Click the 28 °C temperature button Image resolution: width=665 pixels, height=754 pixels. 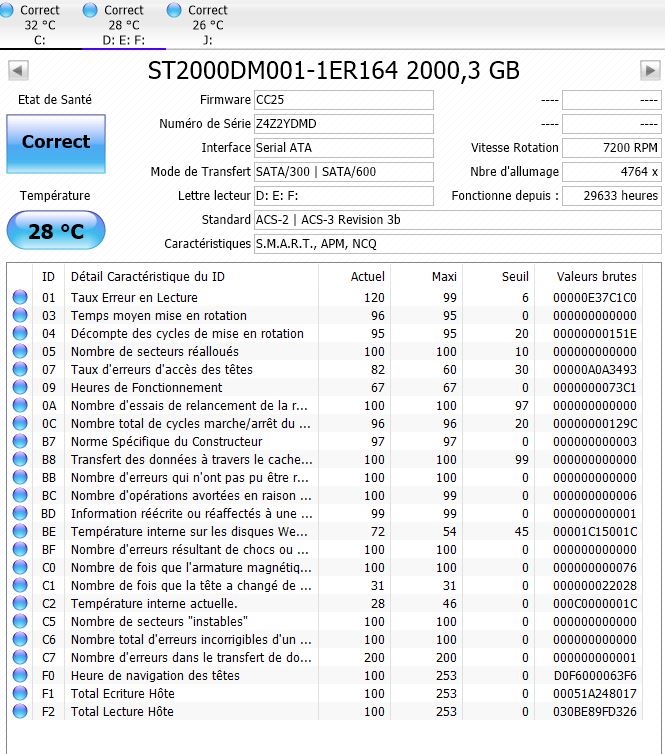coord(56,230)
